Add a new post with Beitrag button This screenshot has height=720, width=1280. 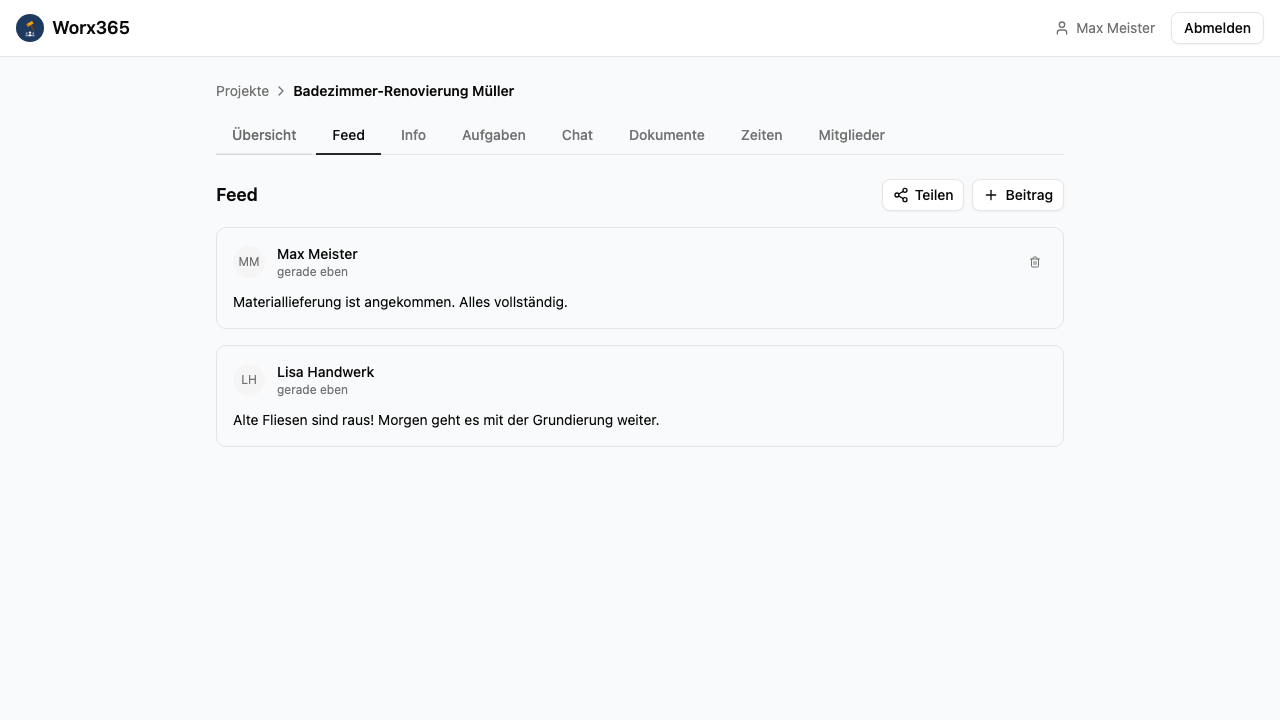(x=1017, y=195)
